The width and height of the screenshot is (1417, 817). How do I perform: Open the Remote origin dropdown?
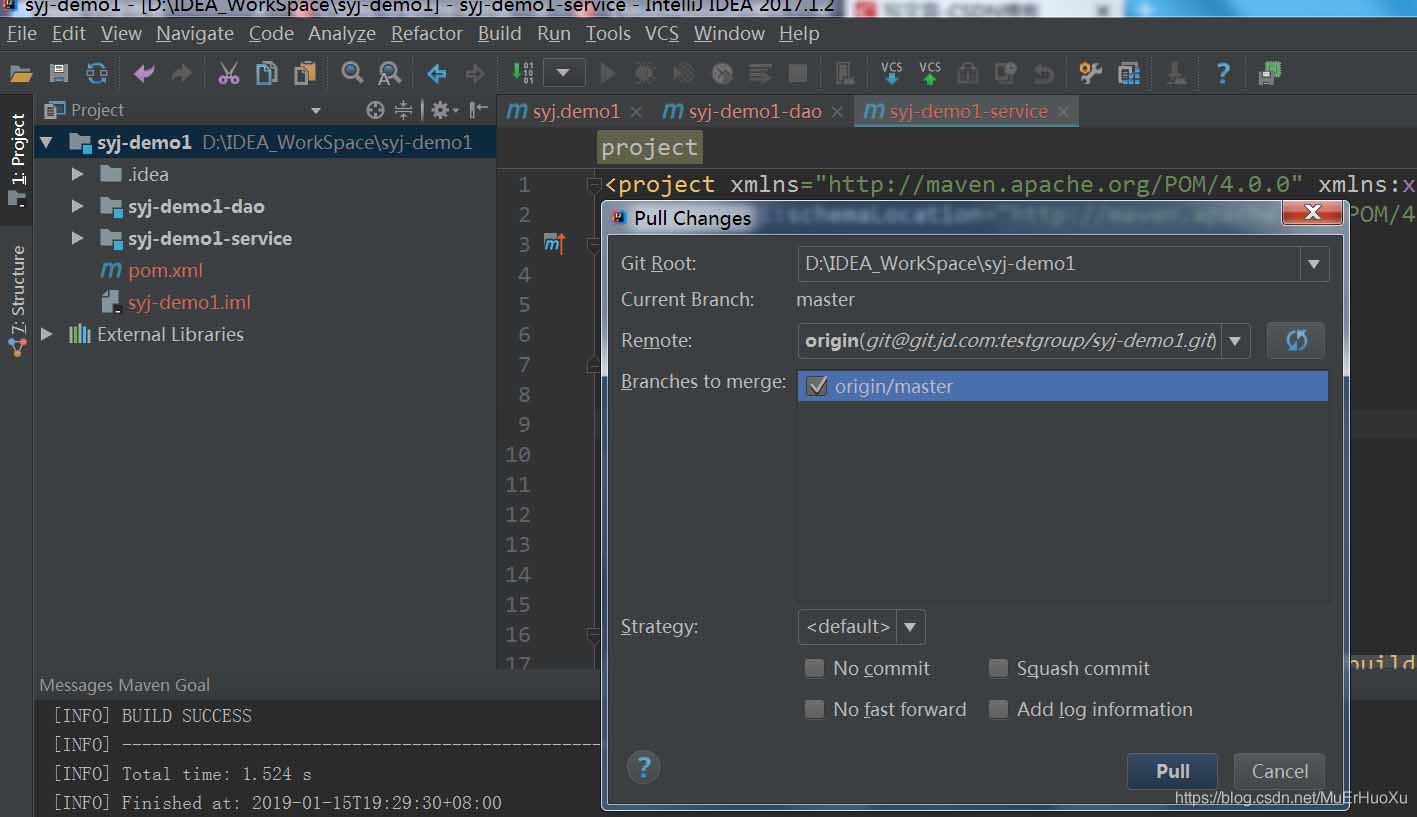click(1236, 341)
